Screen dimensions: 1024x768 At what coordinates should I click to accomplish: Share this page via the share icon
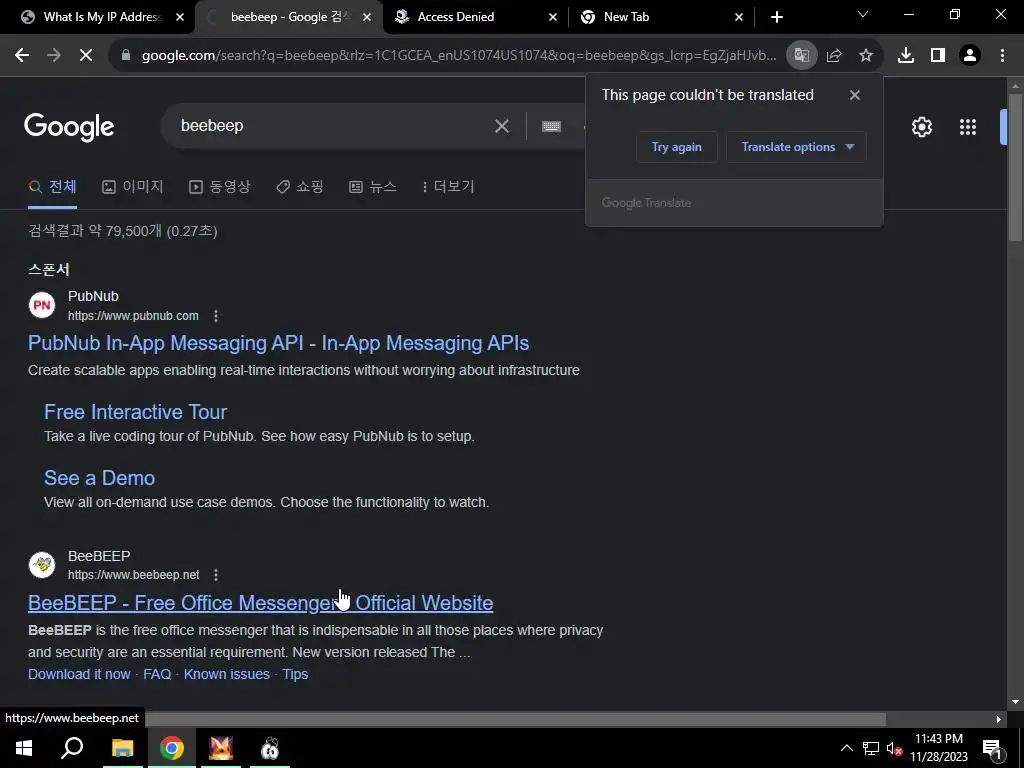click(x=834, y=56)
